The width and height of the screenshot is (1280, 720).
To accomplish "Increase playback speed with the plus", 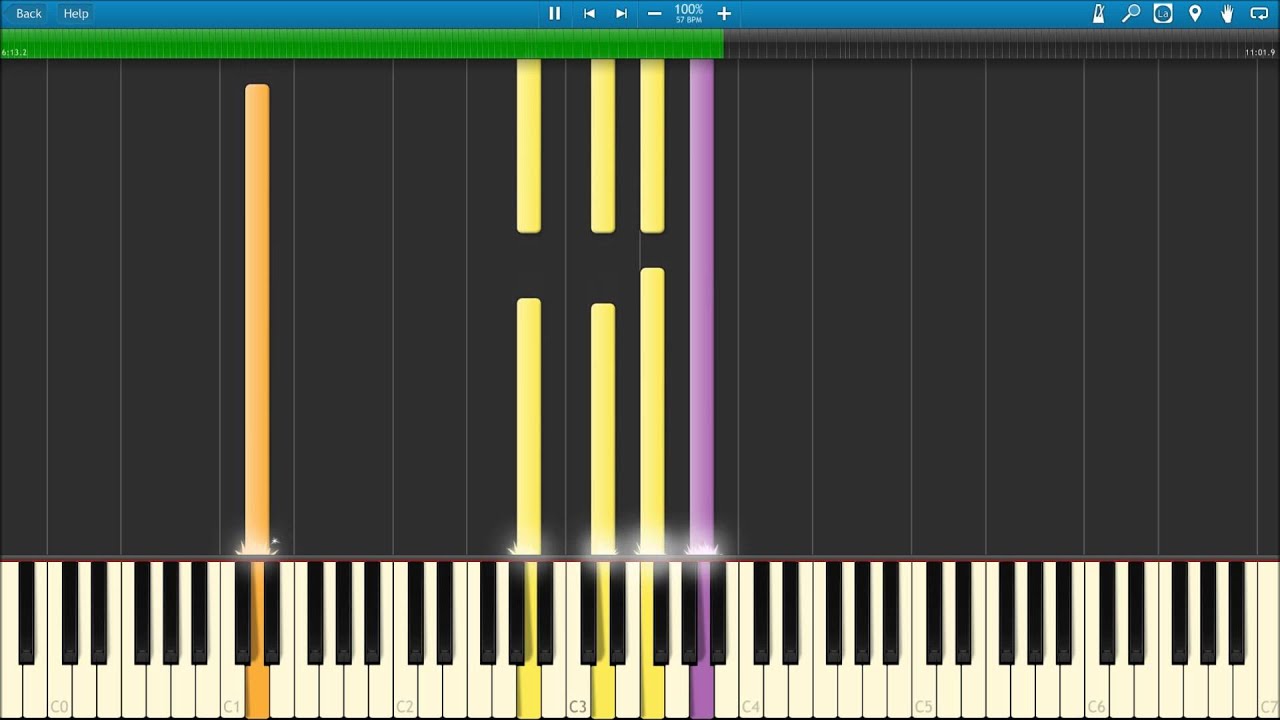I will click(x=724, y=13).
